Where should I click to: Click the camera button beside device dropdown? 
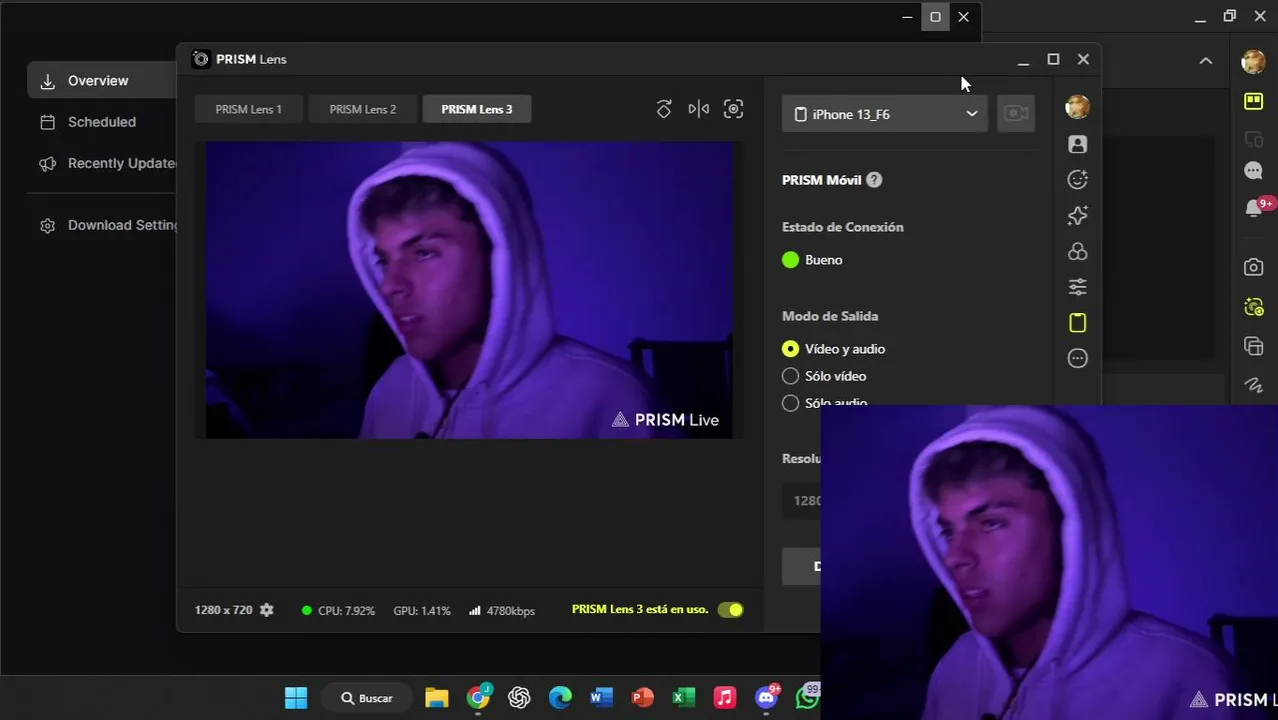tap(1016, 114)
